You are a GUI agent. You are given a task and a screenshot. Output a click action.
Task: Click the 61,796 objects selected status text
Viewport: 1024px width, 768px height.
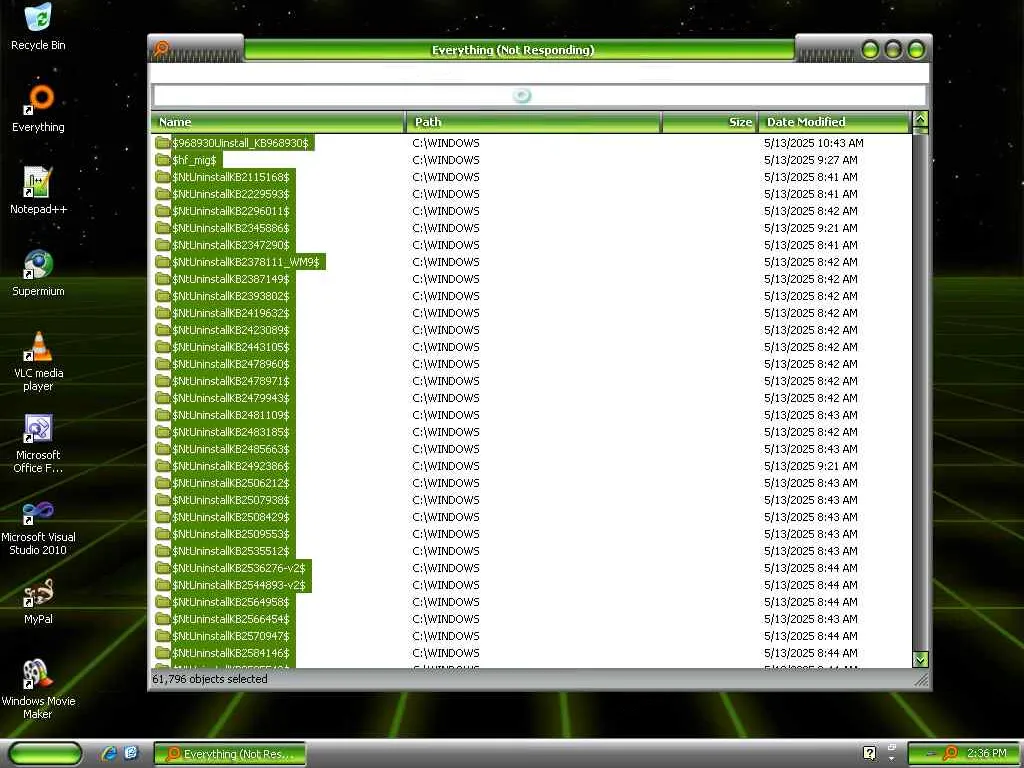point(210,679)
